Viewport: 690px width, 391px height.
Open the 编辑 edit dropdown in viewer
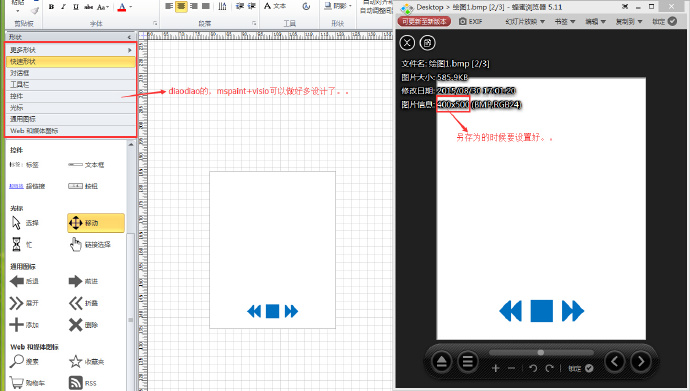pos(595,22)
